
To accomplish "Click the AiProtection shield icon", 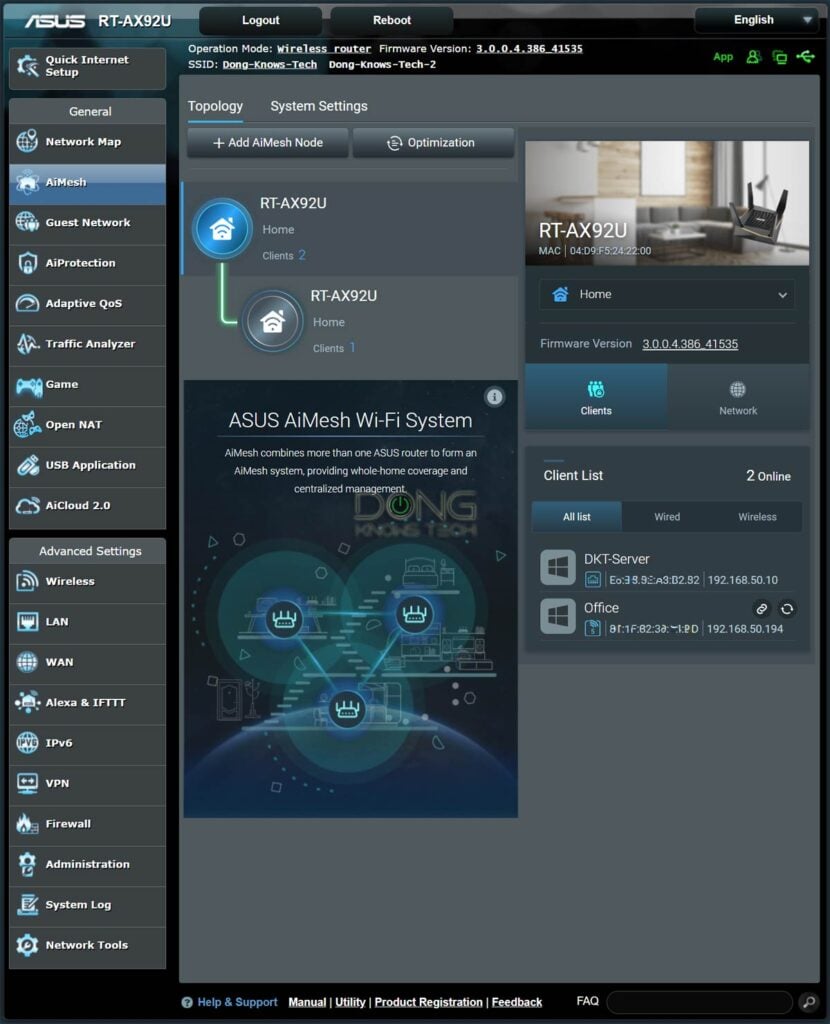I will (27, 263).
